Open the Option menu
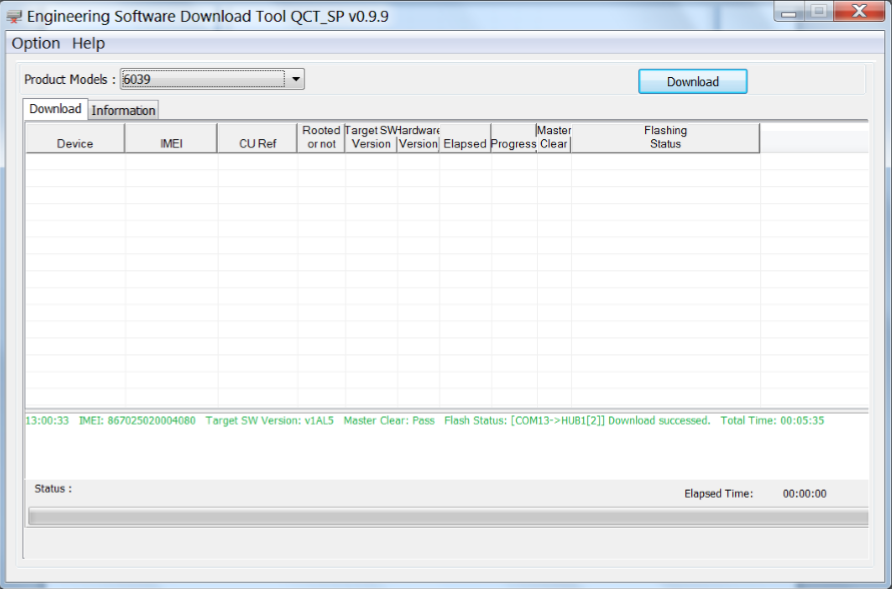The height and width of the screenshot is (589, 892). [36, 43]
